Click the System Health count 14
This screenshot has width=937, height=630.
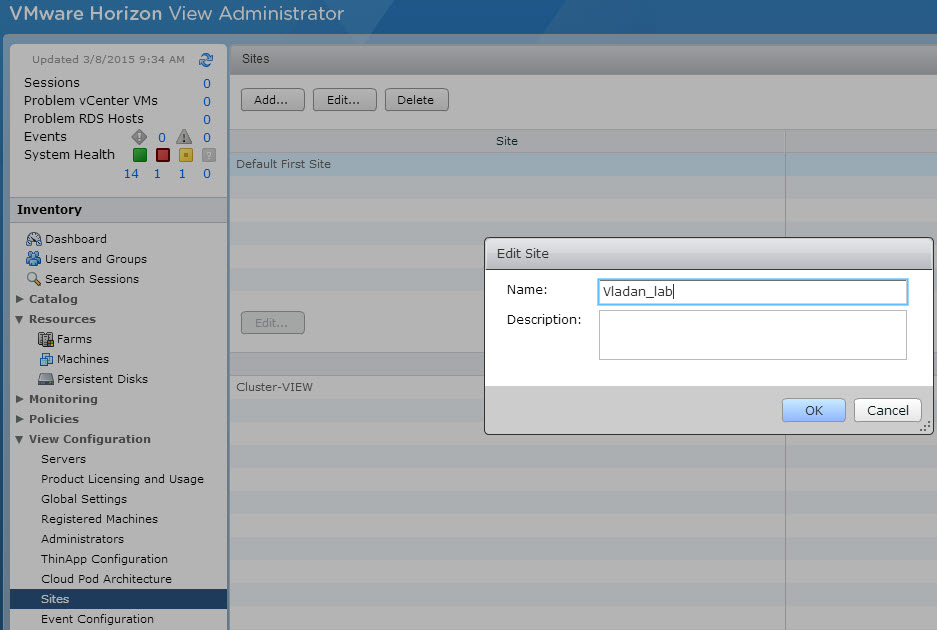[x=131, y=174]
